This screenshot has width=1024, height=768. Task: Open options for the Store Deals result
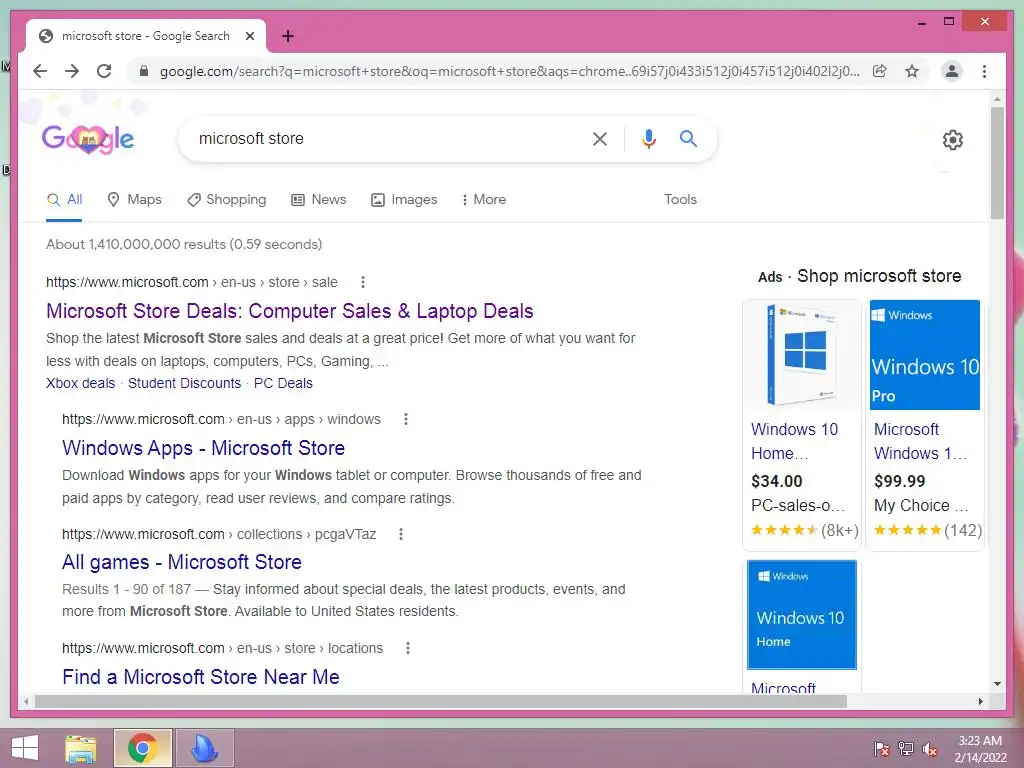tap(363, 282)
